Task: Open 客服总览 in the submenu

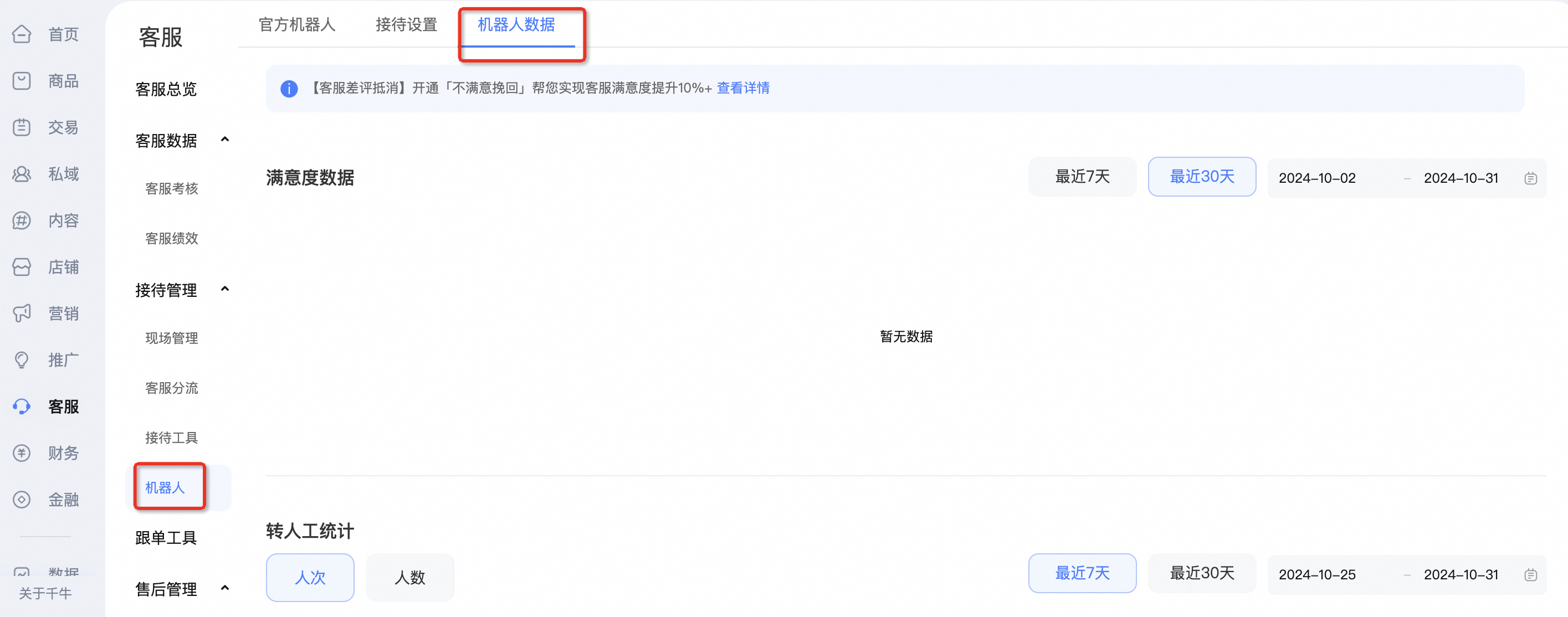Action: (x=166, y=89)
